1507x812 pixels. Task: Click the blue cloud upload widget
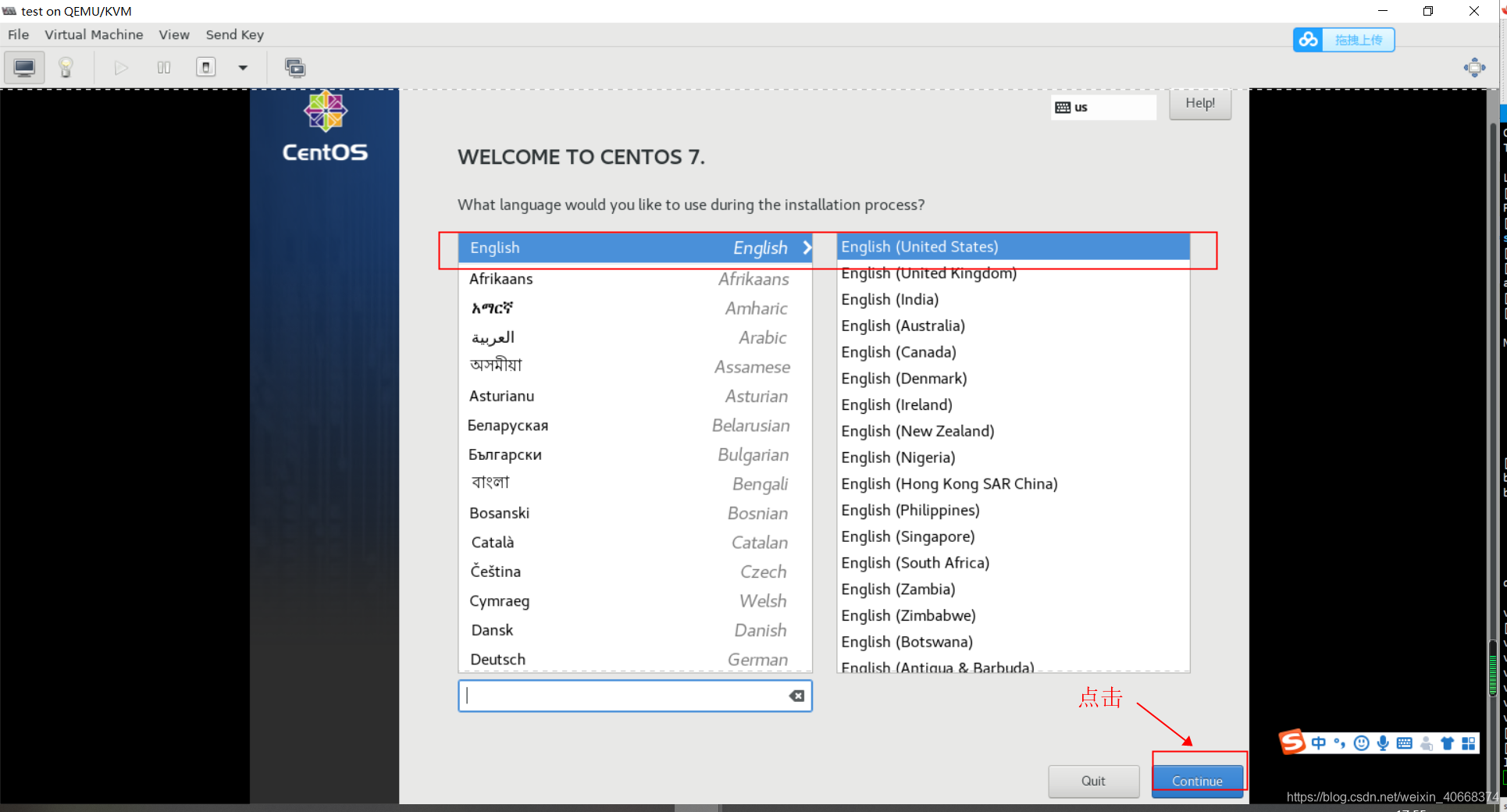click(1344, 40)
